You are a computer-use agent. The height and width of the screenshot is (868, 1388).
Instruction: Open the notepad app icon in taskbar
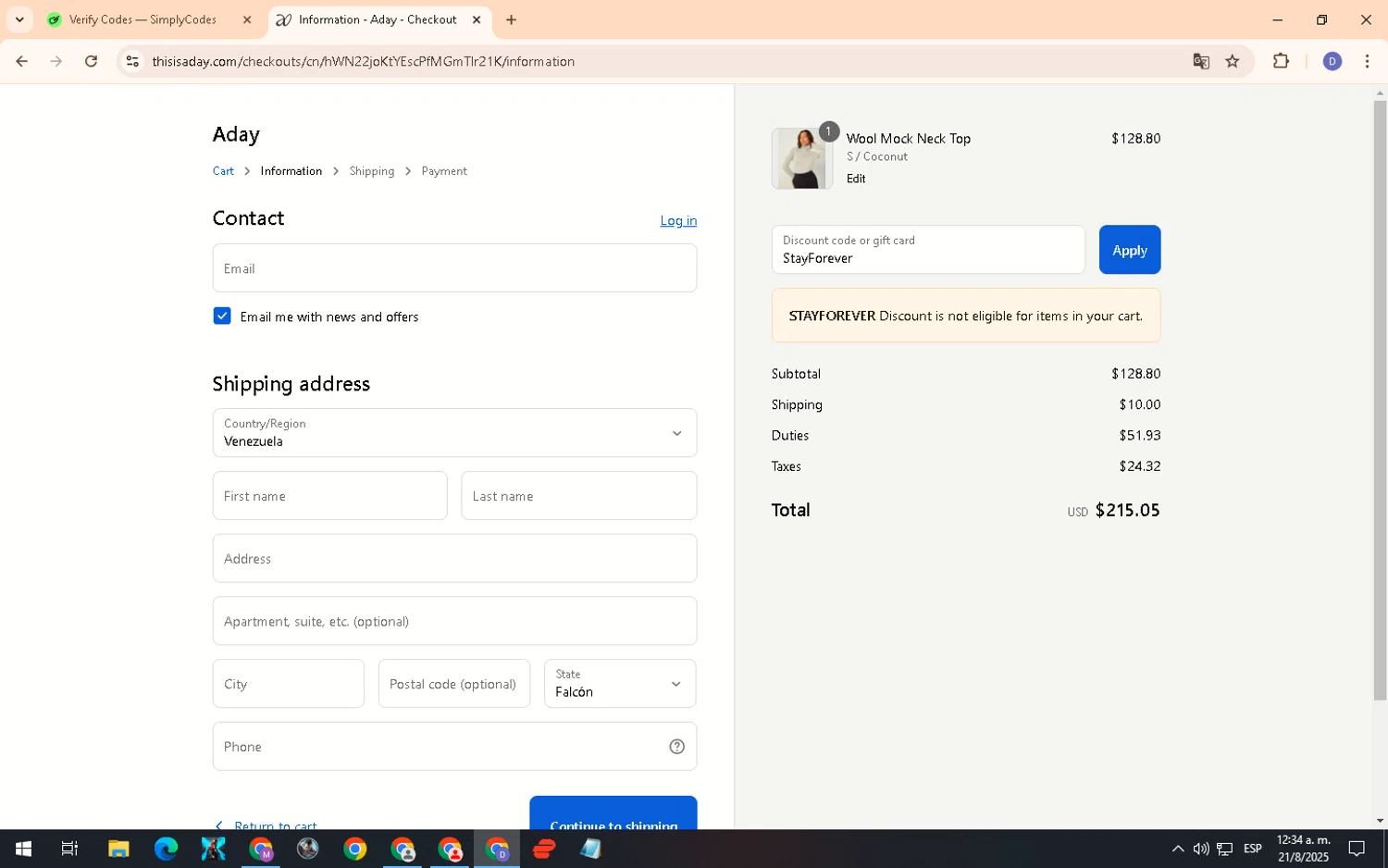click(591, 849)
